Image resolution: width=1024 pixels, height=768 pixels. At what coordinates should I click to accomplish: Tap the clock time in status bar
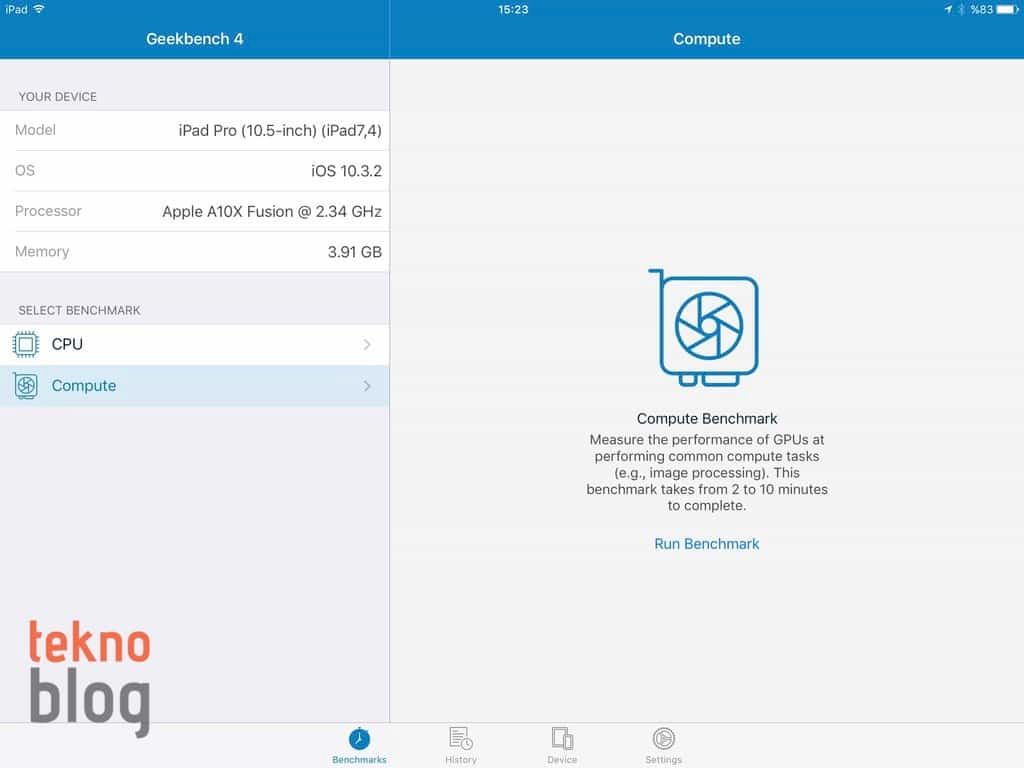tap(512, 9)
